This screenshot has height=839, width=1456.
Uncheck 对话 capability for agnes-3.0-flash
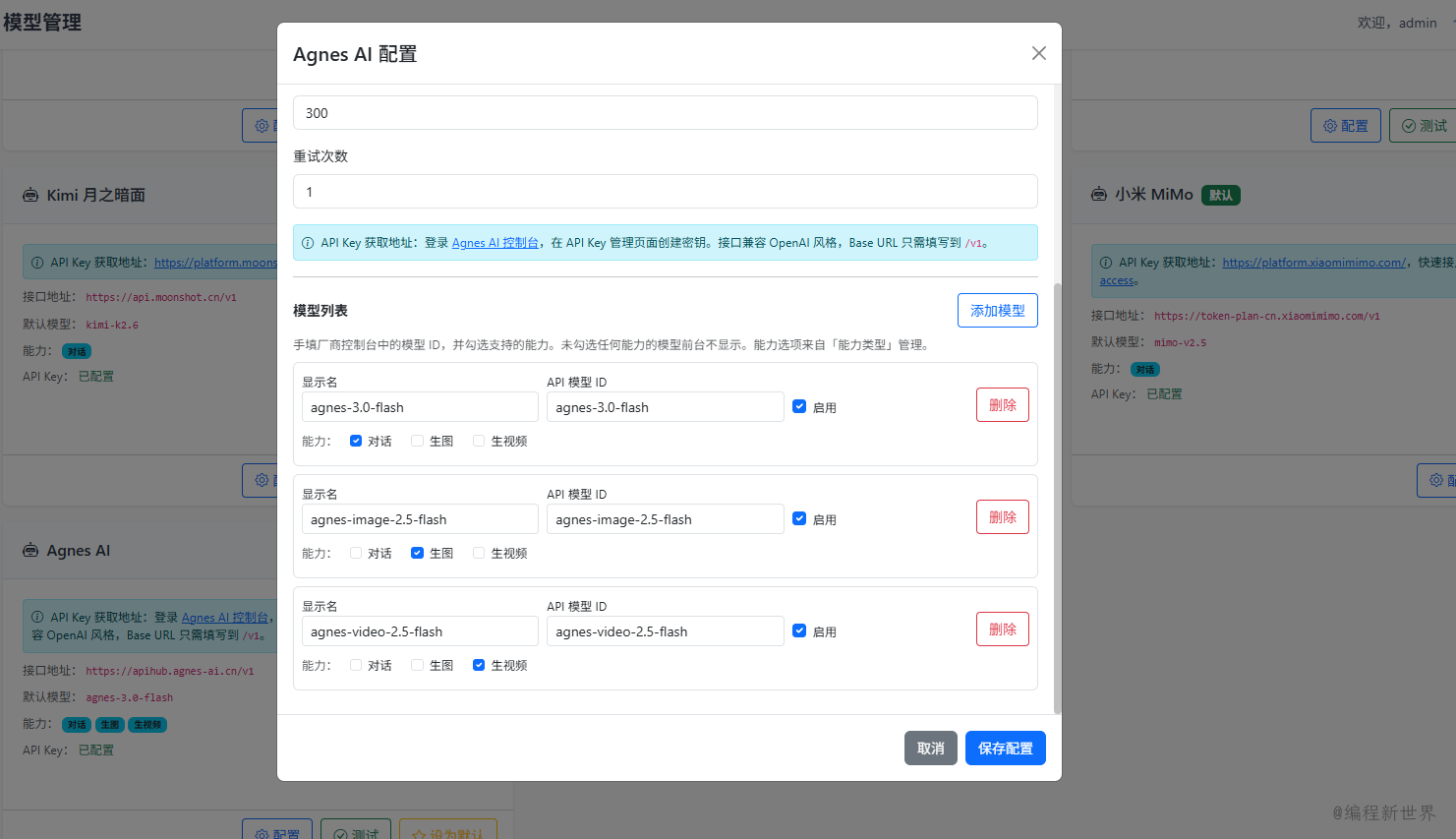[x=356, y=441]
